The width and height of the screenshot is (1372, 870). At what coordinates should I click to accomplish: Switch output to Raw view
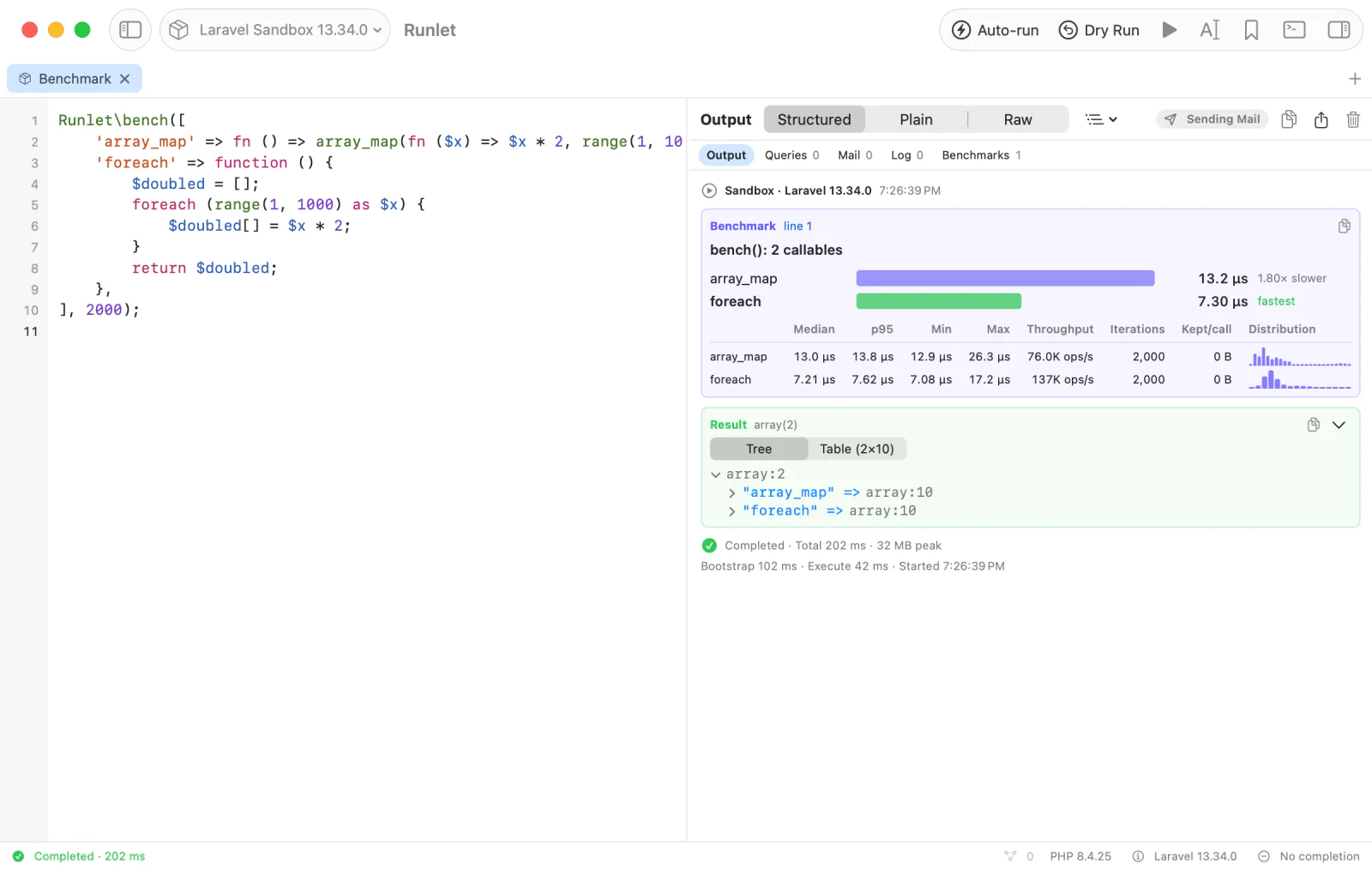point(1018,119)
